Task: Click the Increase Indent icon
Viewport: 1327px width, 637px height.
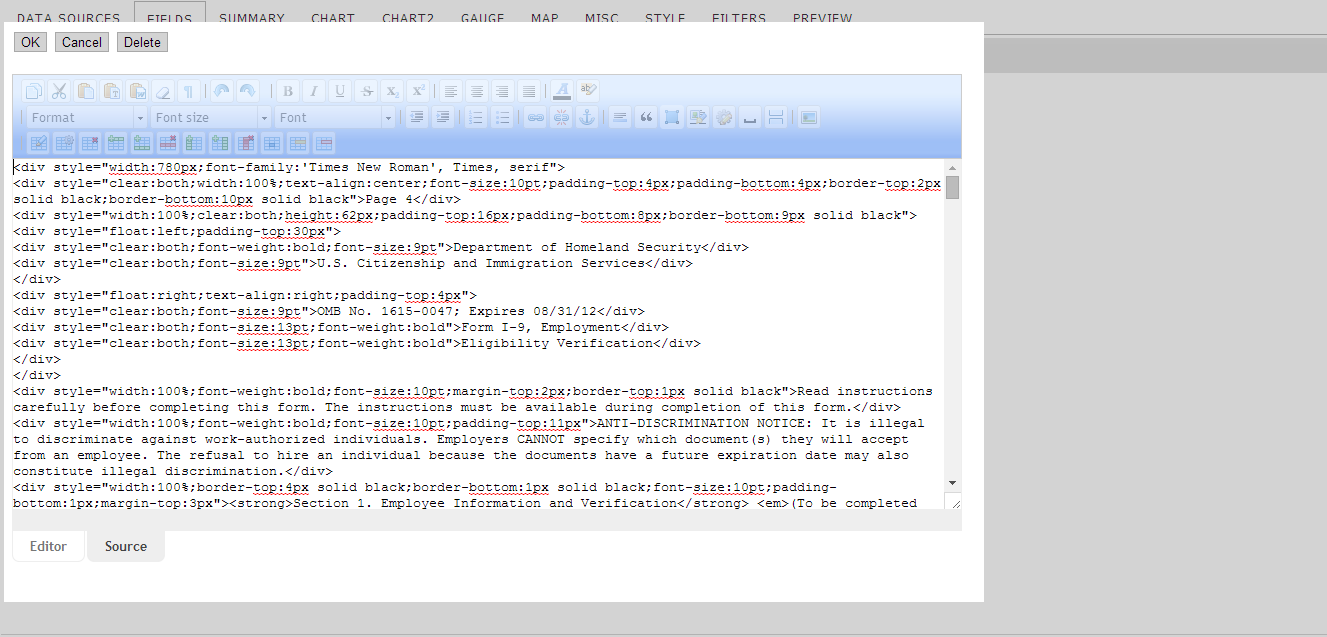Action: (x=443, y=117)
